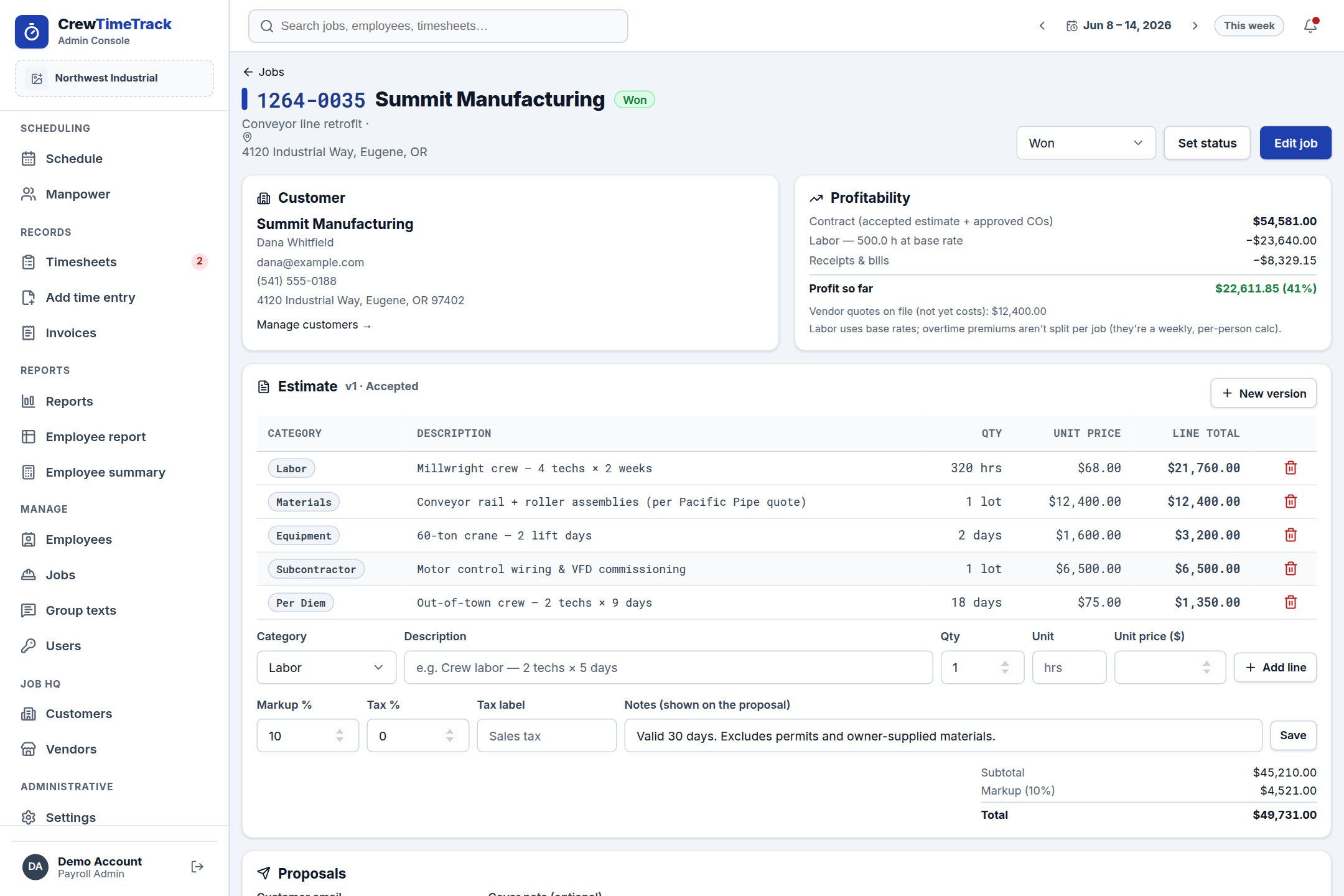Click the location pin icon
The image size is (1344, 896).
(247, 138)
